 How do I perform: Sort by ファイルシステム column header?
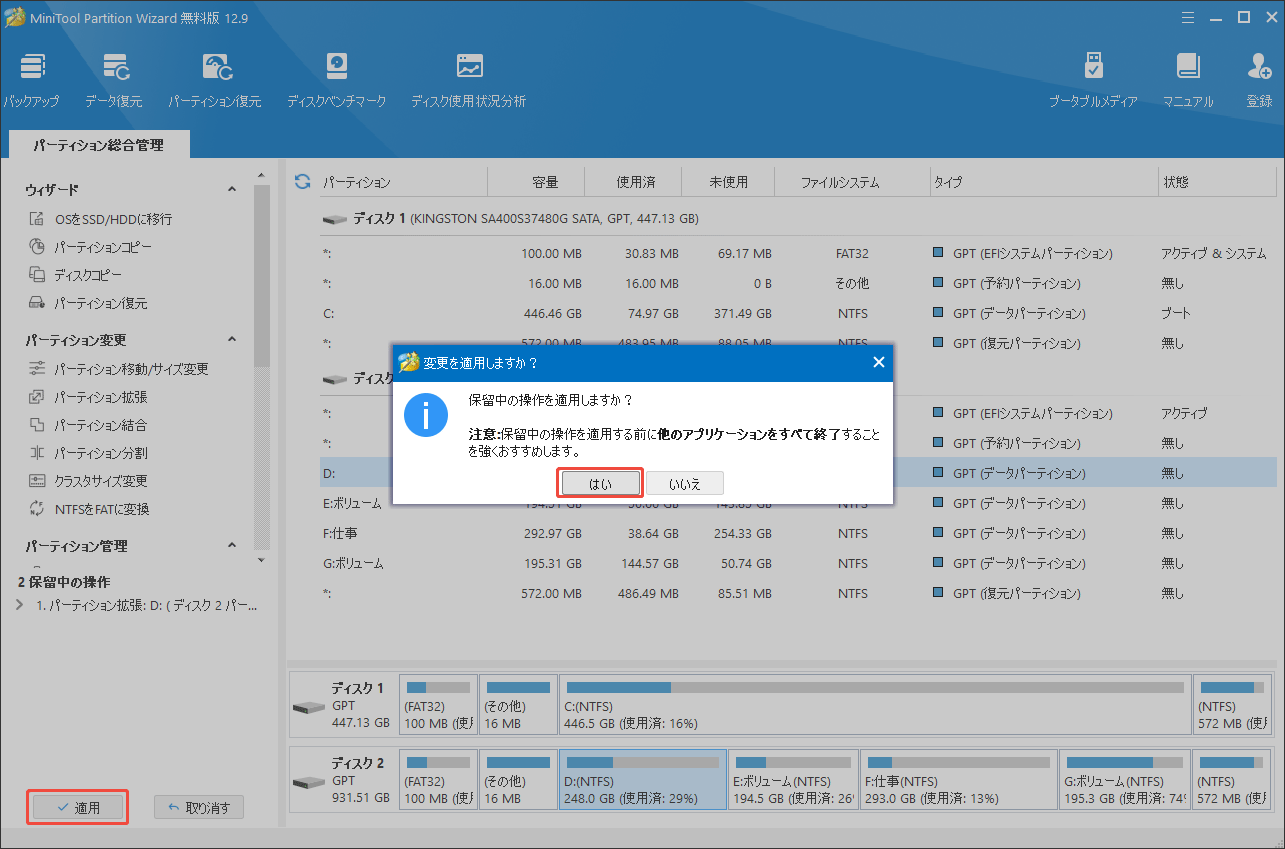click(853, 182)
